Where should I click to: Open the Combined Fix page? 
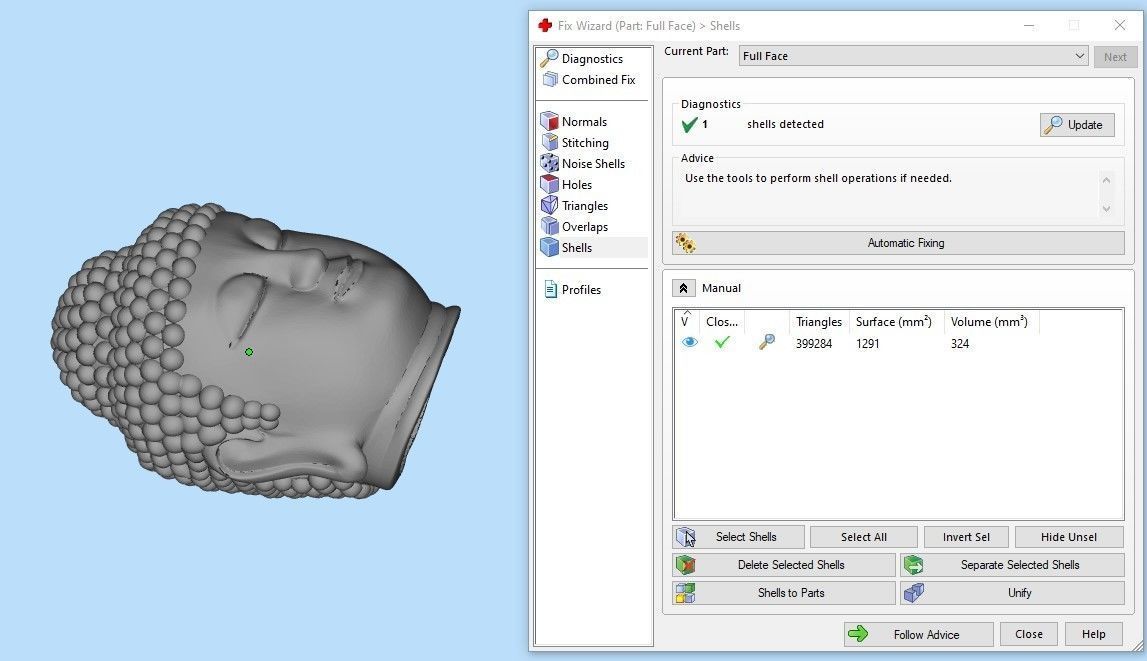point(589,80)
